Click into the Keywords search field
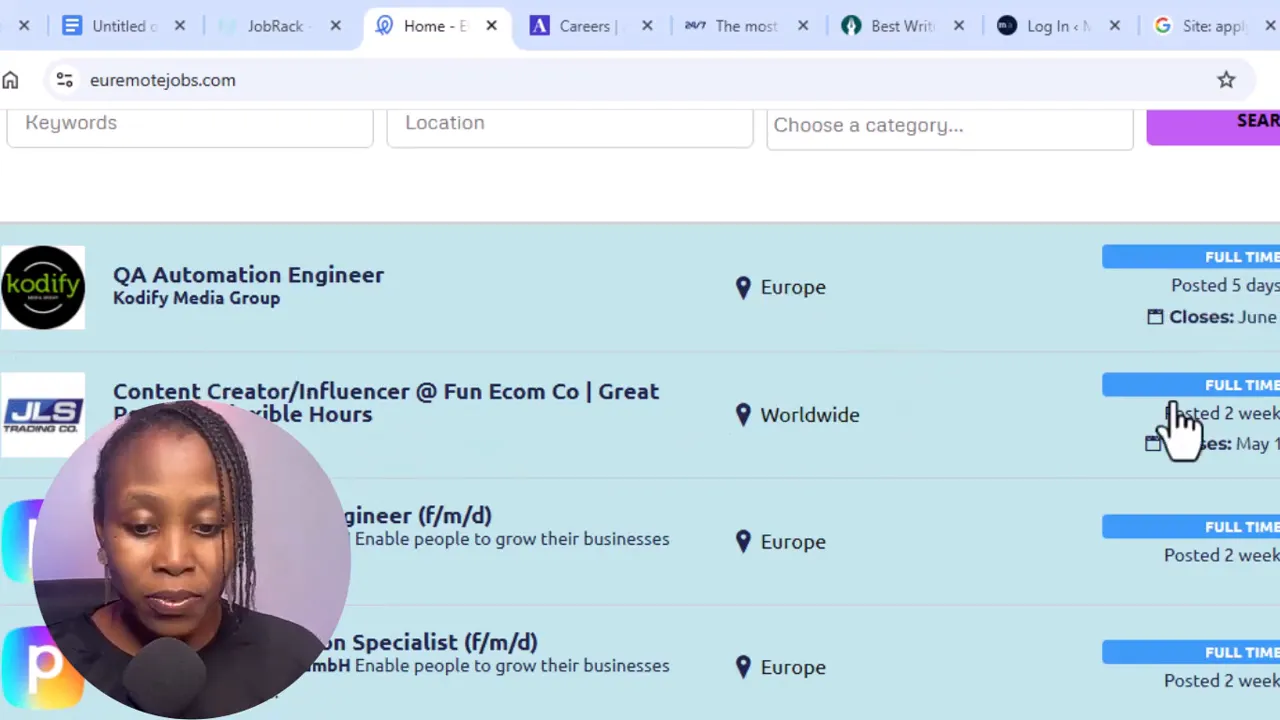 click(190, 123)
